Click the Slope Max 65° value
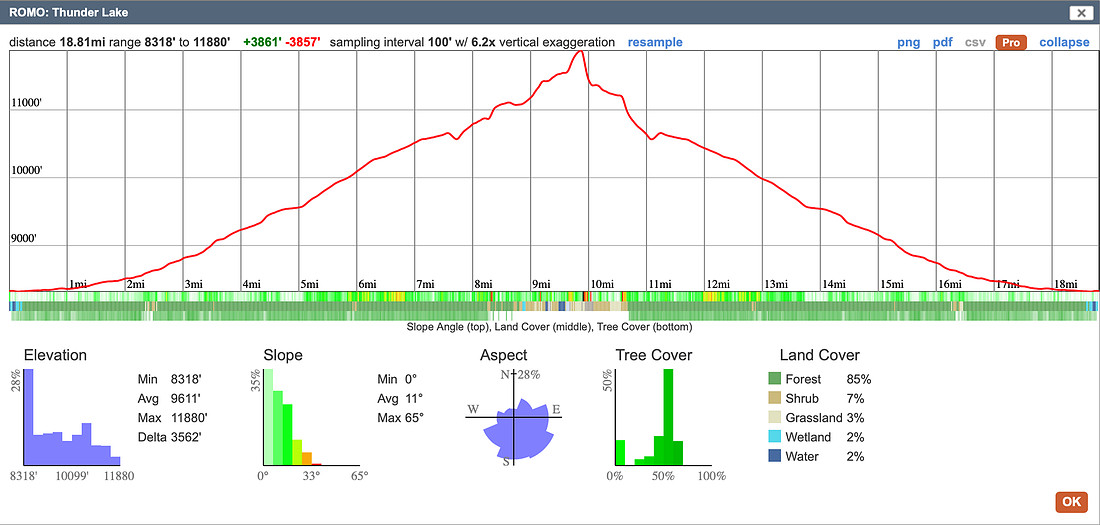The width and height of the screenshot is (1100, 525). 414,418
